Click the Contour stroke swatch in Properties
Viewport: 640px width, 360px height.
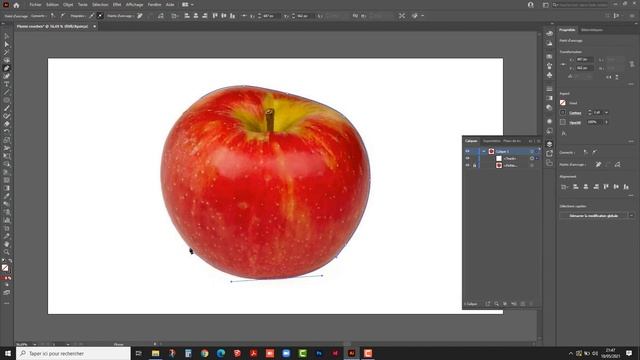tap(563, 112)
